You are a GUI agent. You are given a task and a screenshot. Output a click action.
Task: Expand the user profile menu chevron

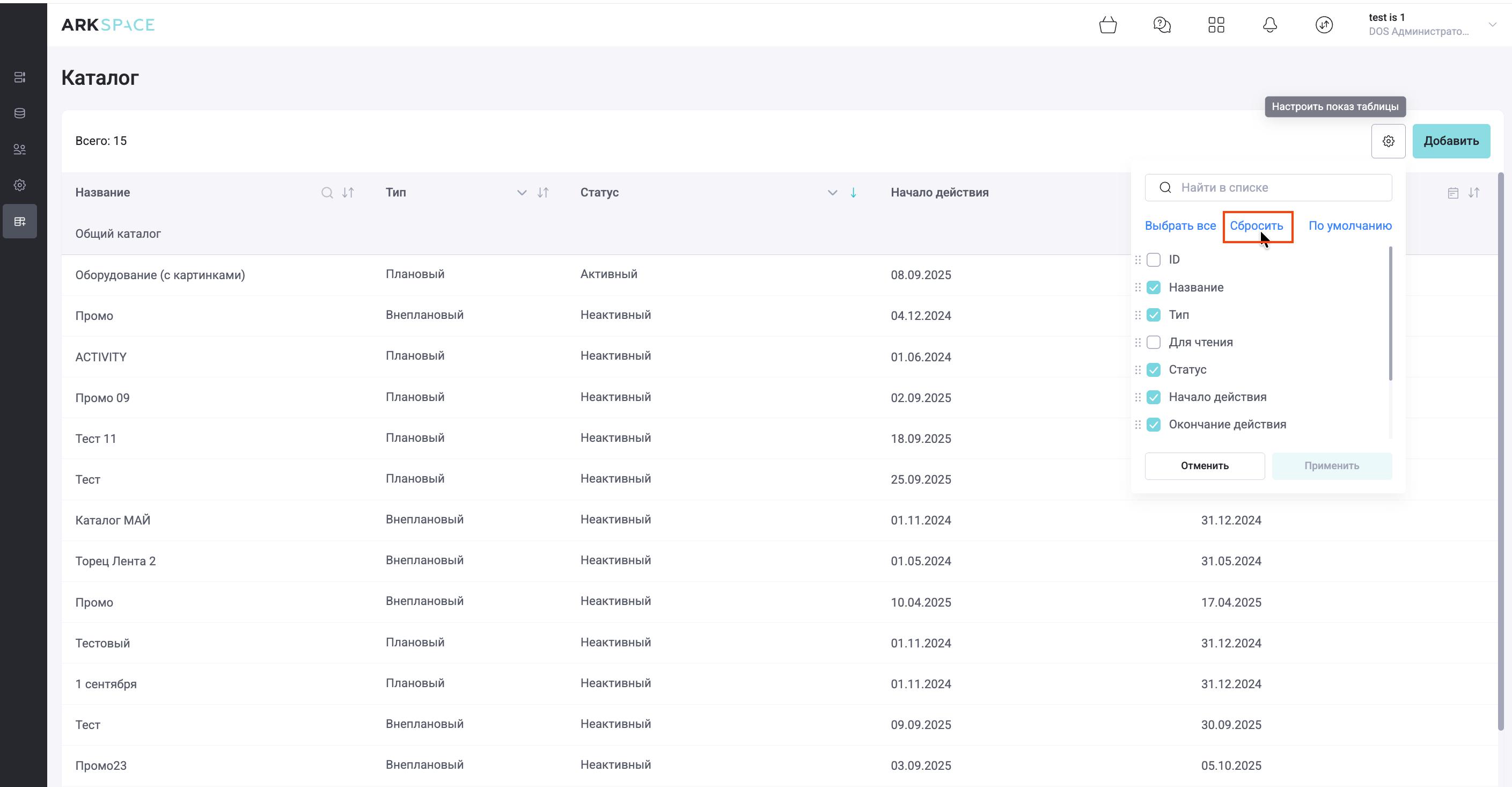[x=1492, y=25]
